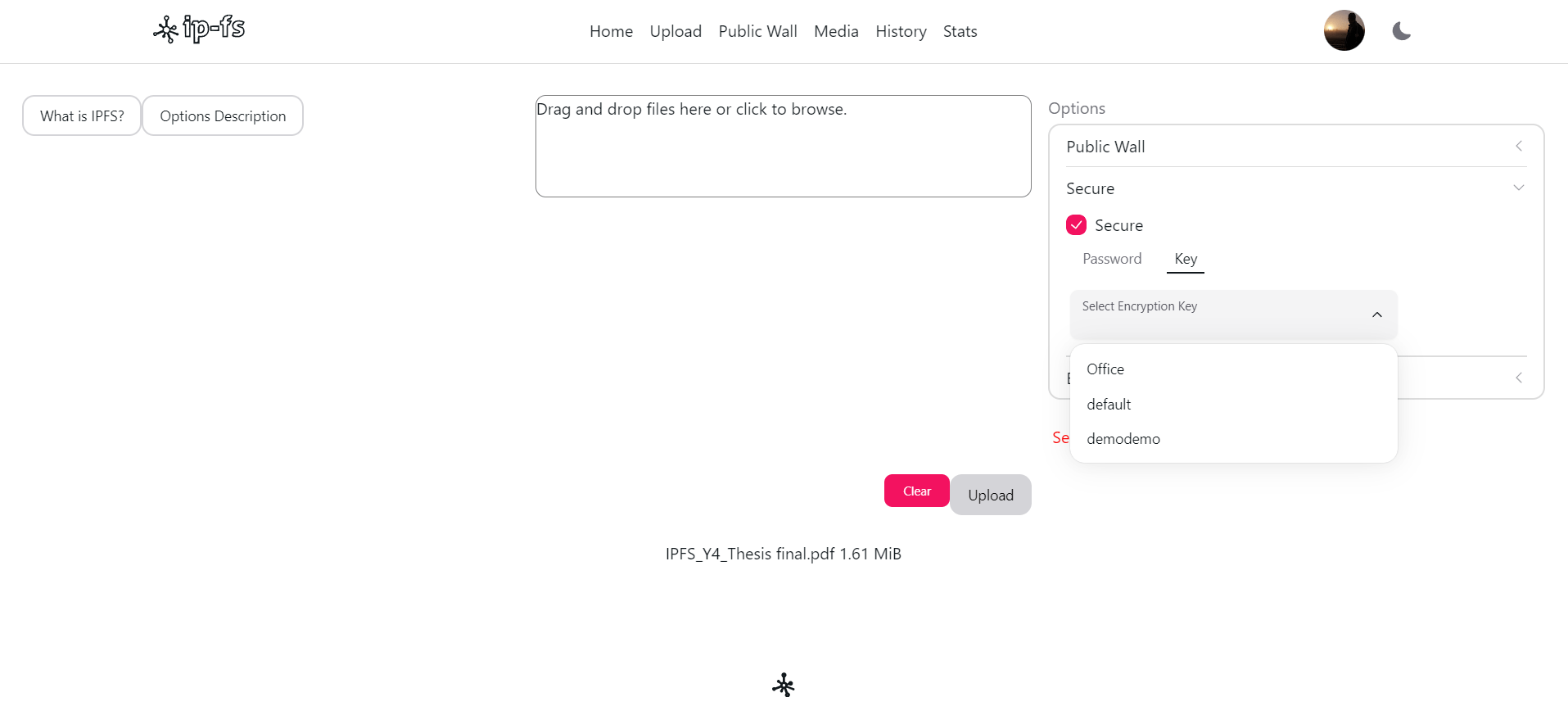Choose the Office encryption key
This screenshot has height=706, width=1568.
[x=1105, y=369]
